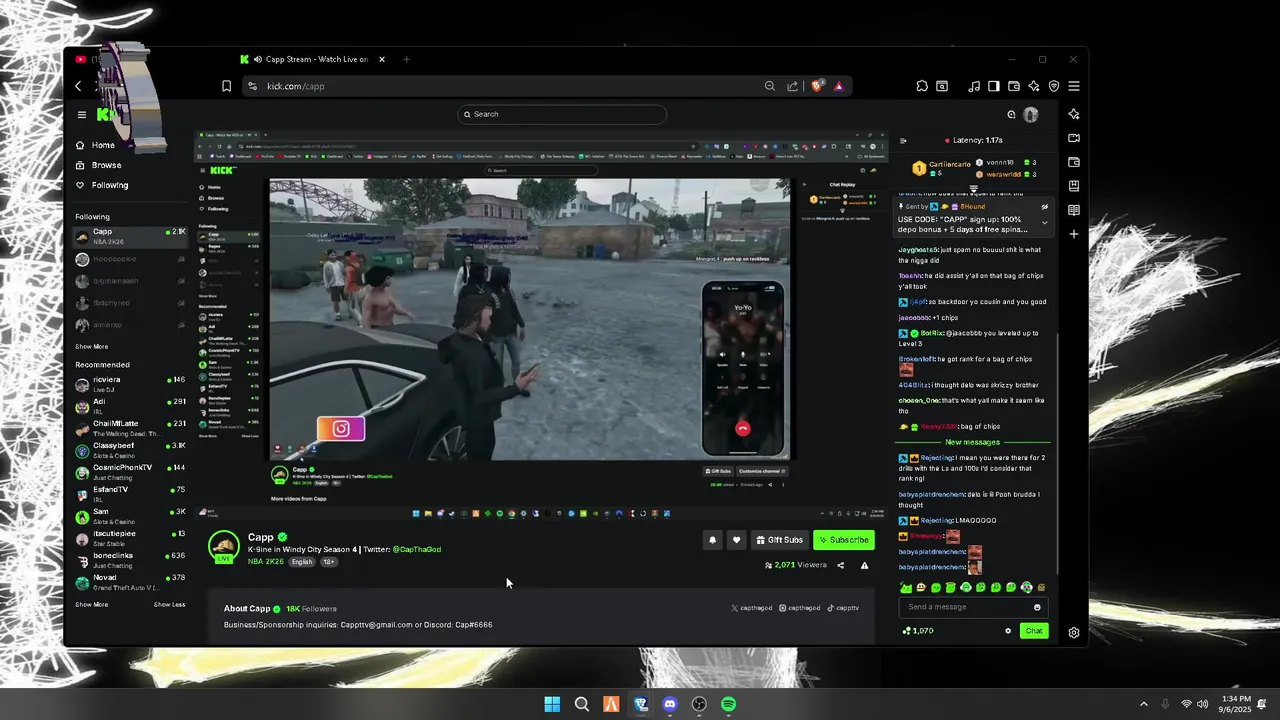Add a side panel item with the plus icon
The height and width of the screenshot is (720, 1280).
coord(1074,234)
